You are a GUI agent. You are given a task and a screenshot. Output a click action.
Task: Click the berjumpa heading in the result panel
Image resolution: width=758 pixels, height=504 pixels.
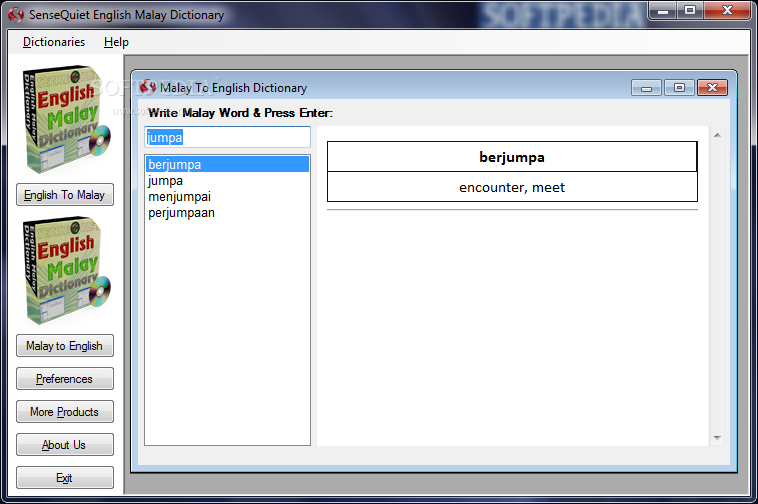click(x=512, y=157)
